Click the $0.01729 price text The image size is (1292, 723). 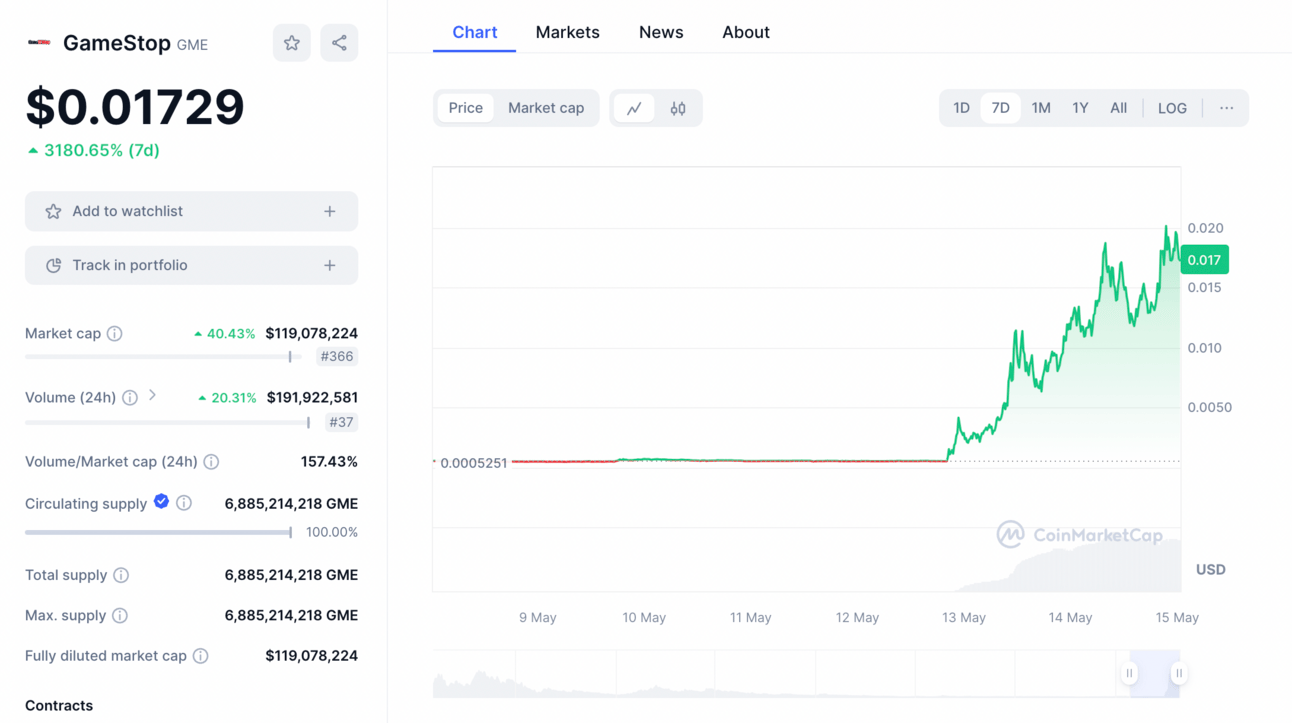click(135, 107)
